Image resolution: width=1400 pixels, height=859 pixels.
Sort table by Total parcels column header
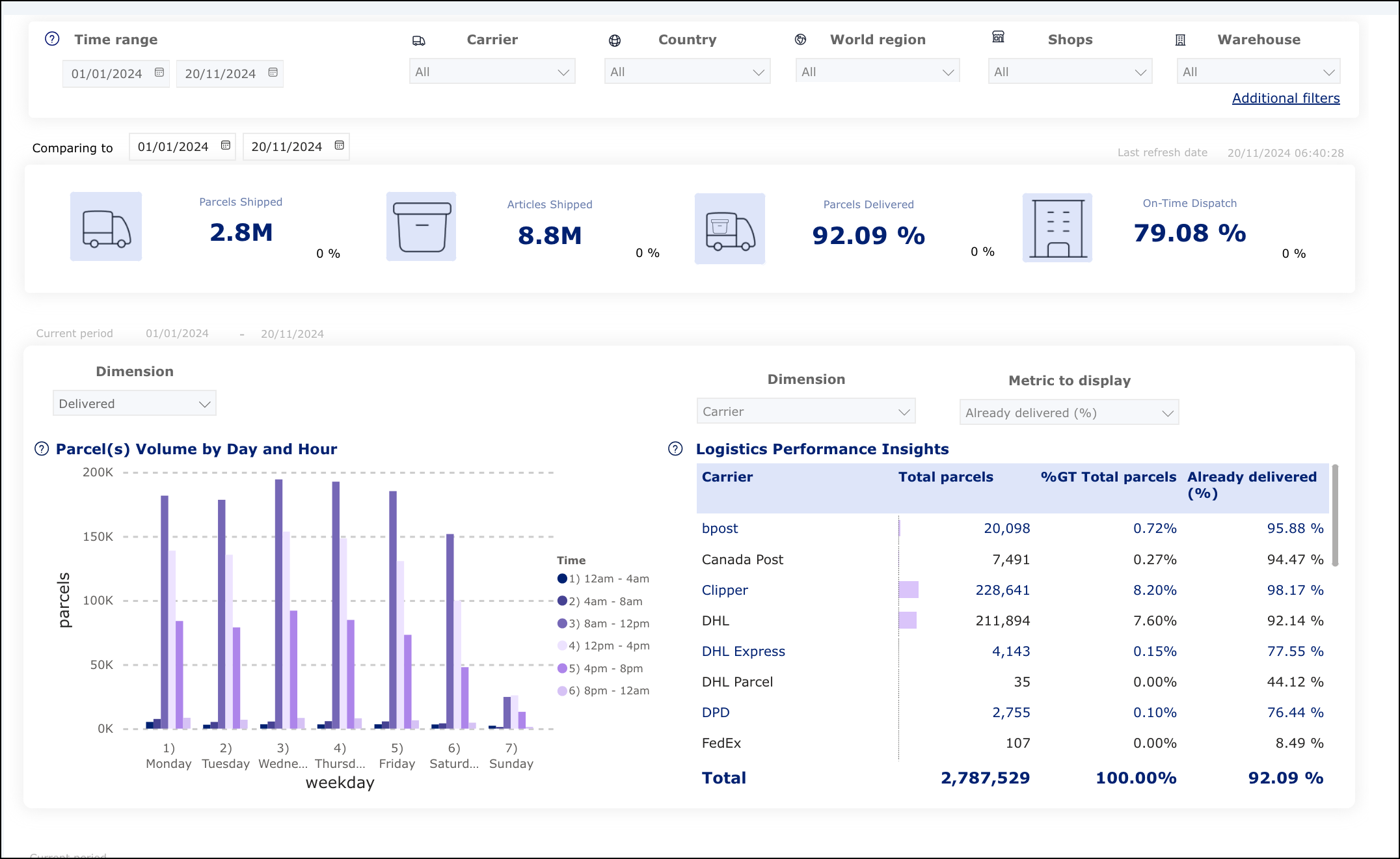[945, 477]
